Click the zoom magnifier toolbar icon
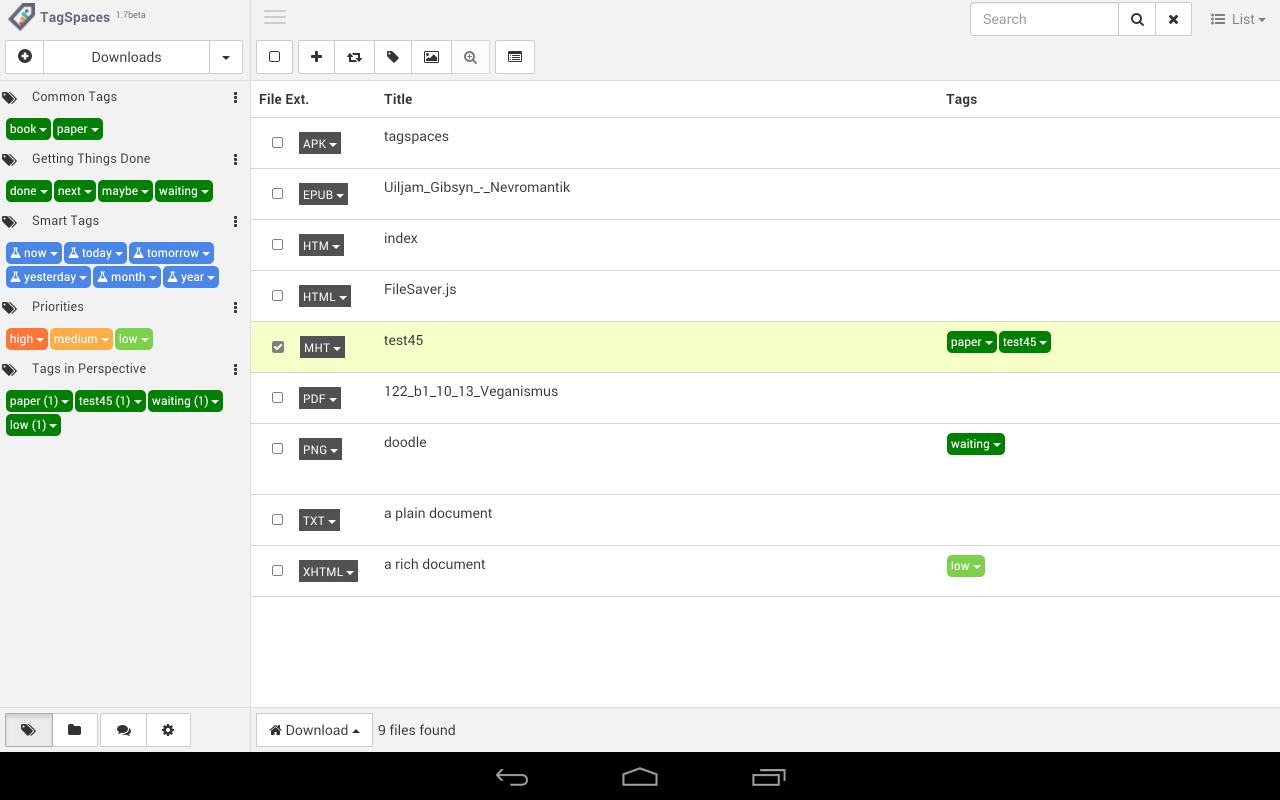 (x=470, y=57)
